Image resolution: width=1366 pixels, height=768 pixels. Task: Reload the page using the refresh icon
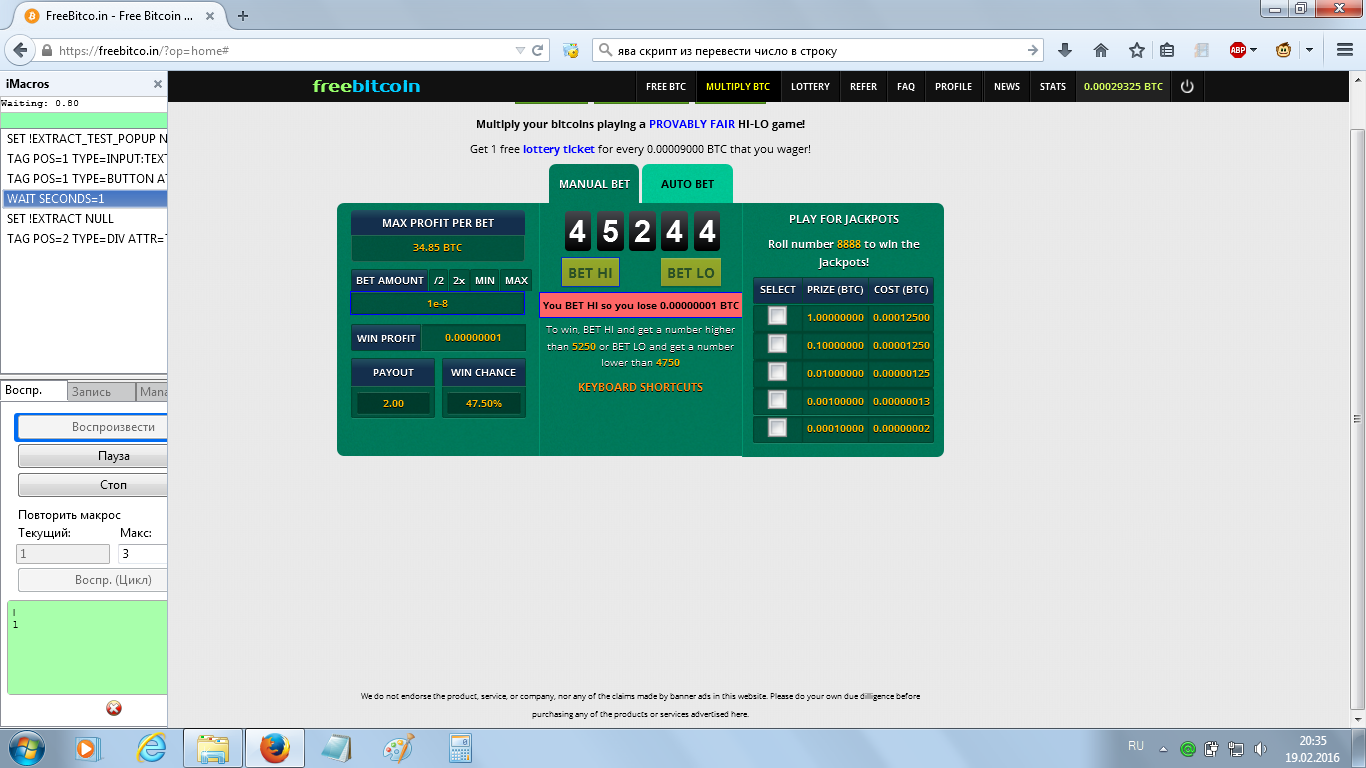538,50
